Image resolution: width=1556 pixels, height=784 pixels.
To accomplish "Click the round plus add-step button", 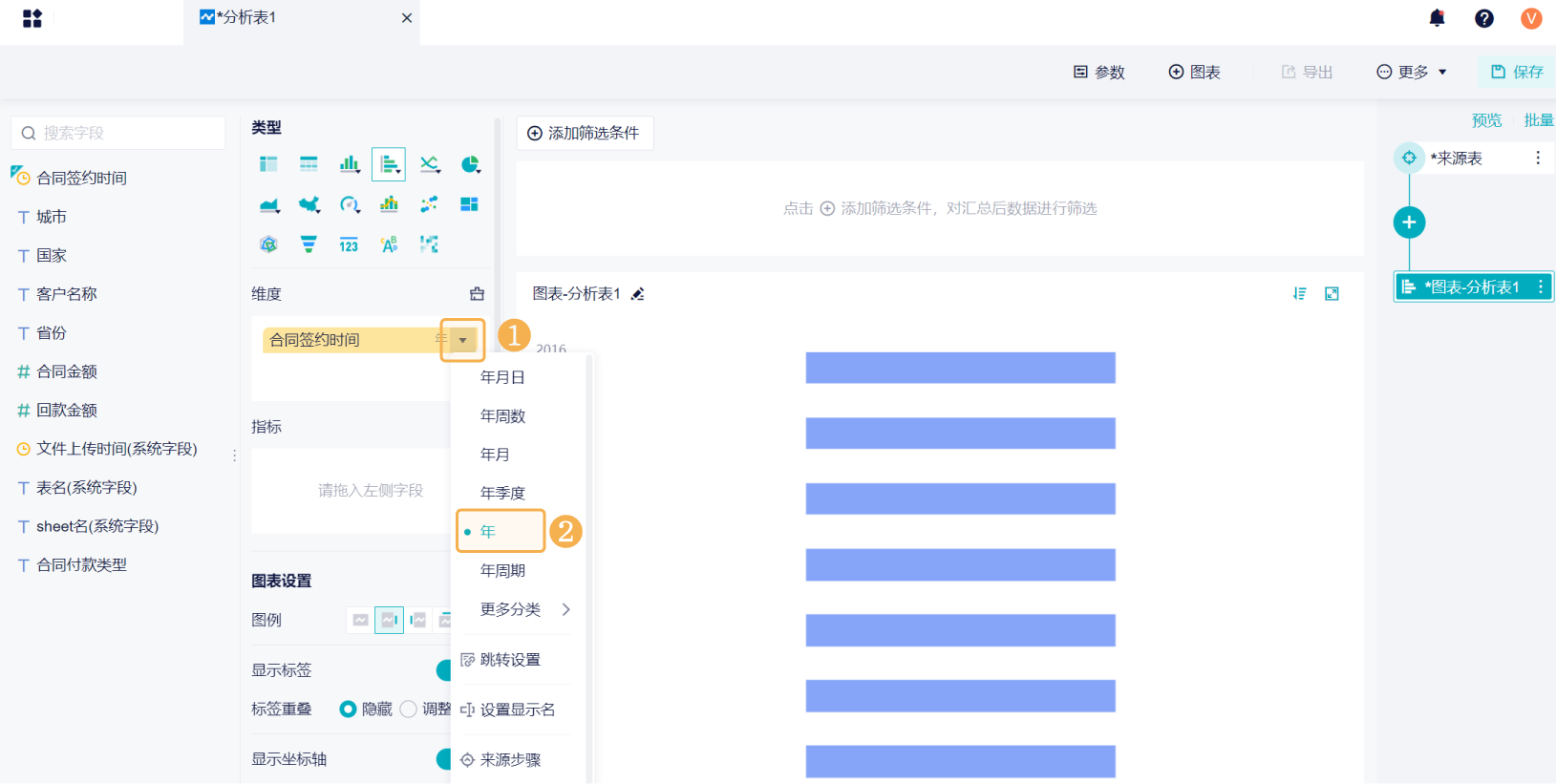I will 1409,222.
